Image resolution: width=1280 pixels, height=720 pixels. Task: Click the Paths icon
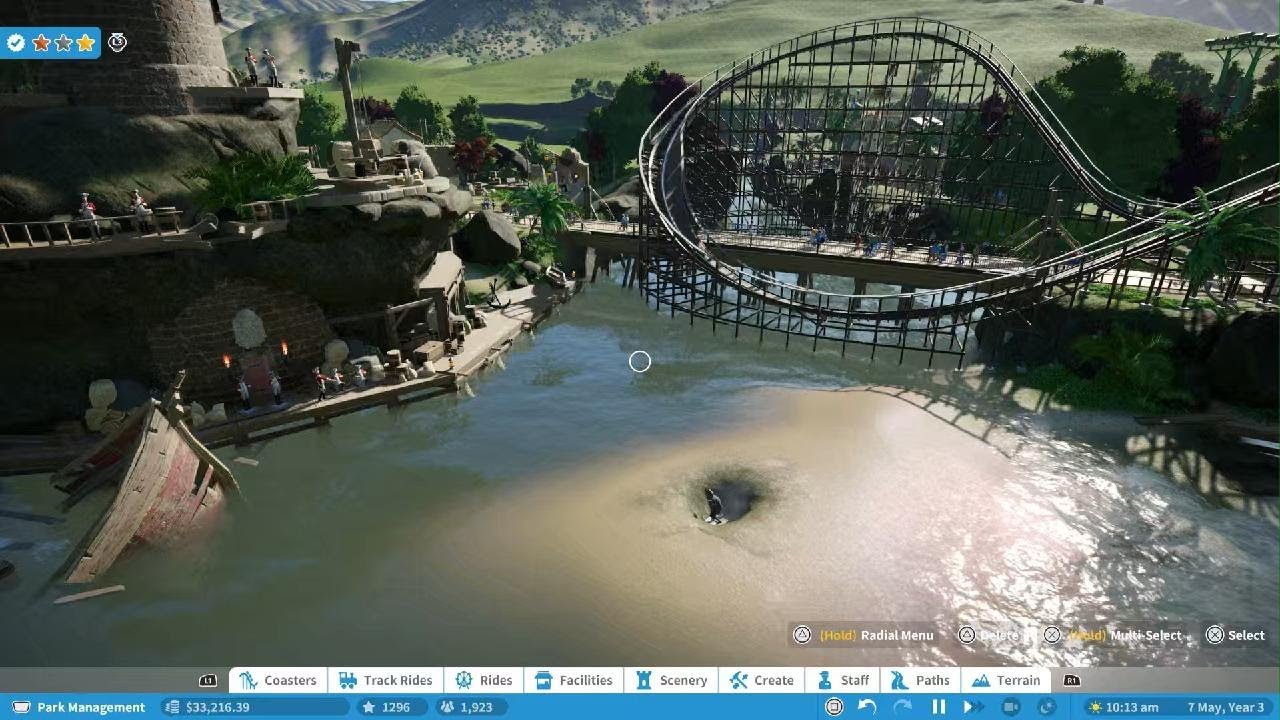899,680
